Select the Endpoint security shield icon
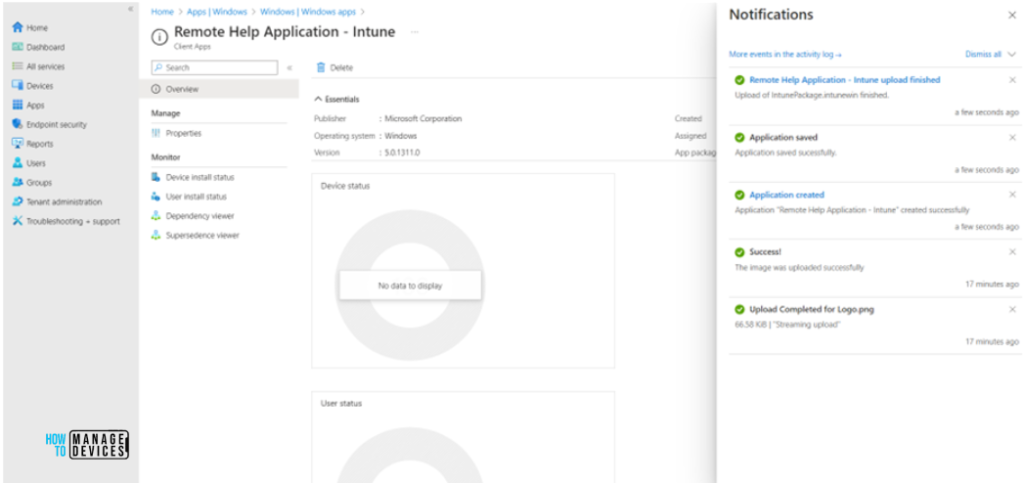Viewport: 1024px width, 483px height. tap(18, 124)
